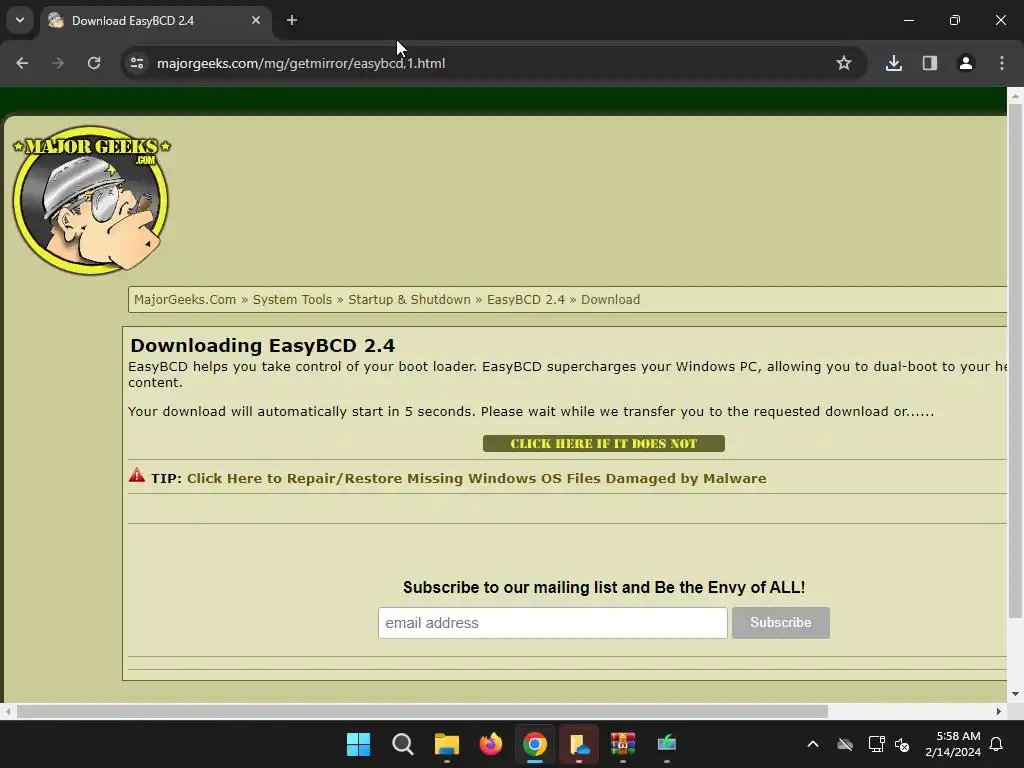Open Chrome downloads icon
The image size is (1024, 768).
point(894,63)
